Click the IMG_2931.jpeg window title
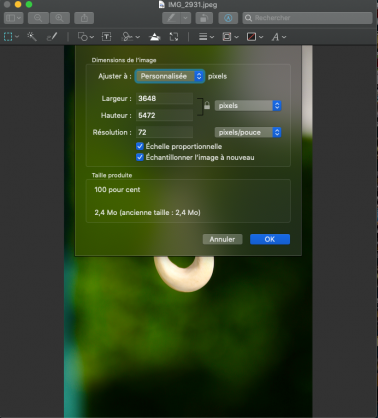Screen dimensions: 378x418 (193, 5)
